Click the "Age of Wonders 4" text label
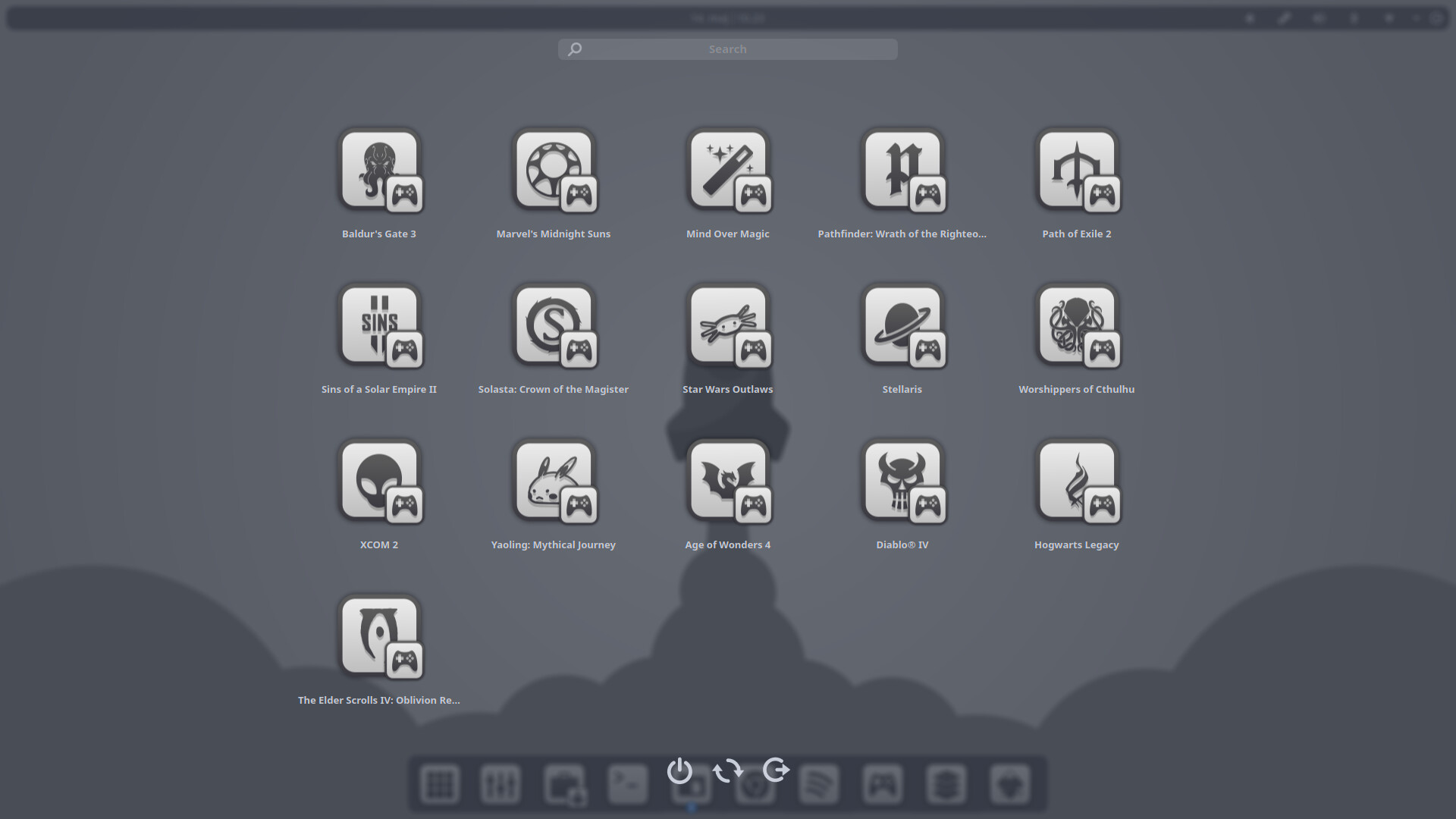This screenshot has width=1456, height=819. point(728,544)
